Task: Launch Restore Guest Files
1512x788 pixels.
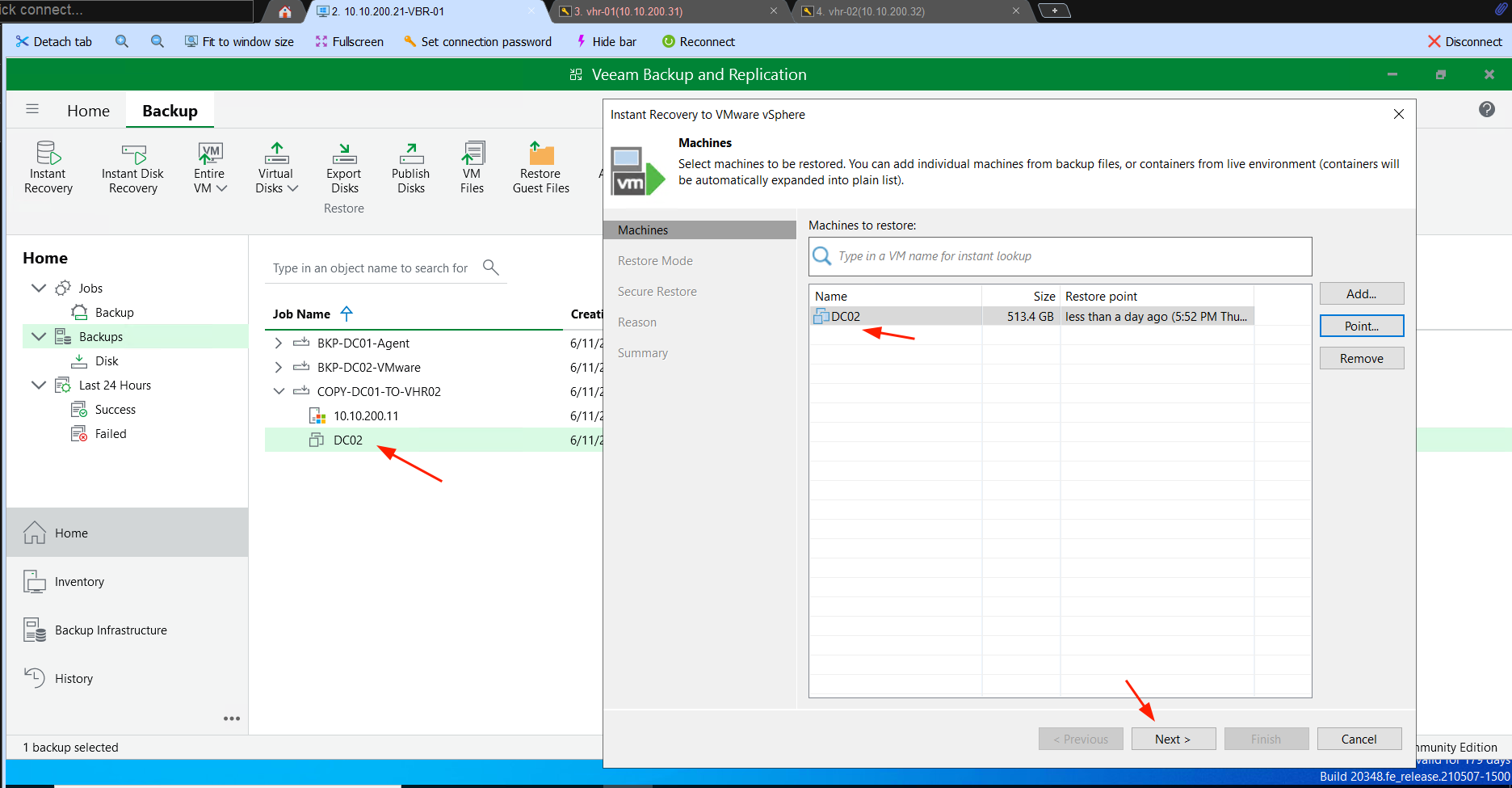Action: (541, 167)
